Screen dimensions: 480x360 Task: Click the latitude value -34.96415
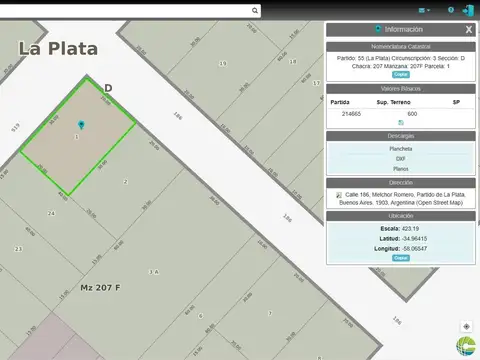point(414,239)
